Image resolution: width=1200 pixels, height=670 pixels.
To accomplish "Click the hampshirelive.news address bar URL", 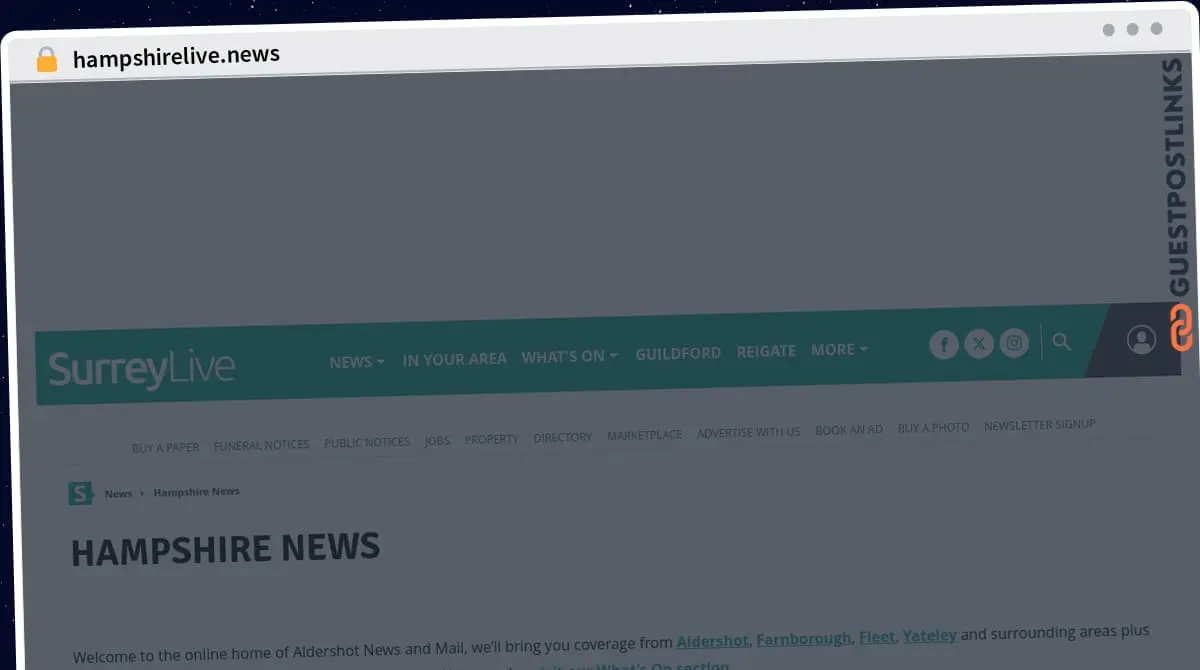I will (176, 56).
